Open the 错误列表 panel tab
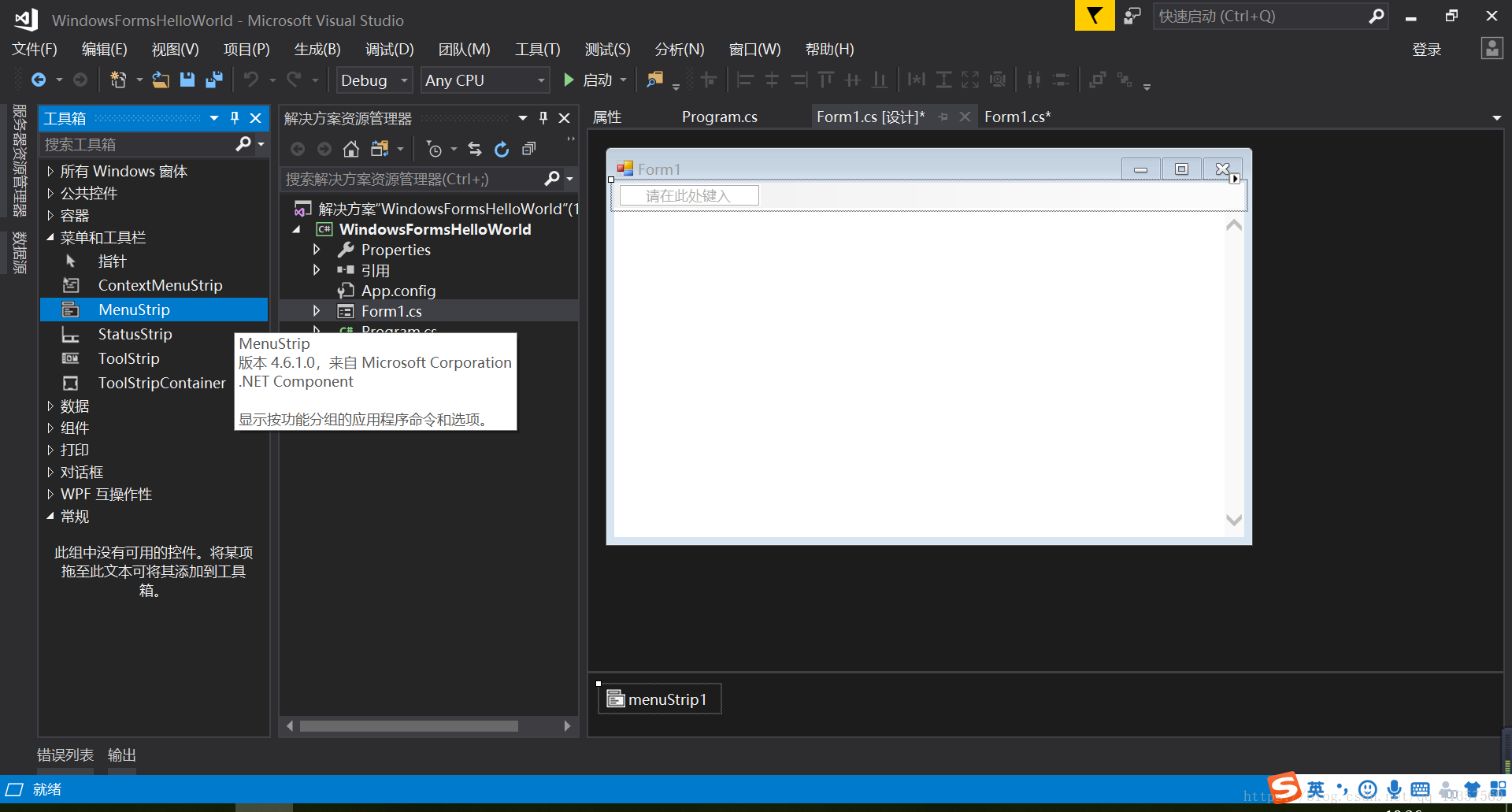Viewport: 1512px width, 812px height. coord(65,755)
